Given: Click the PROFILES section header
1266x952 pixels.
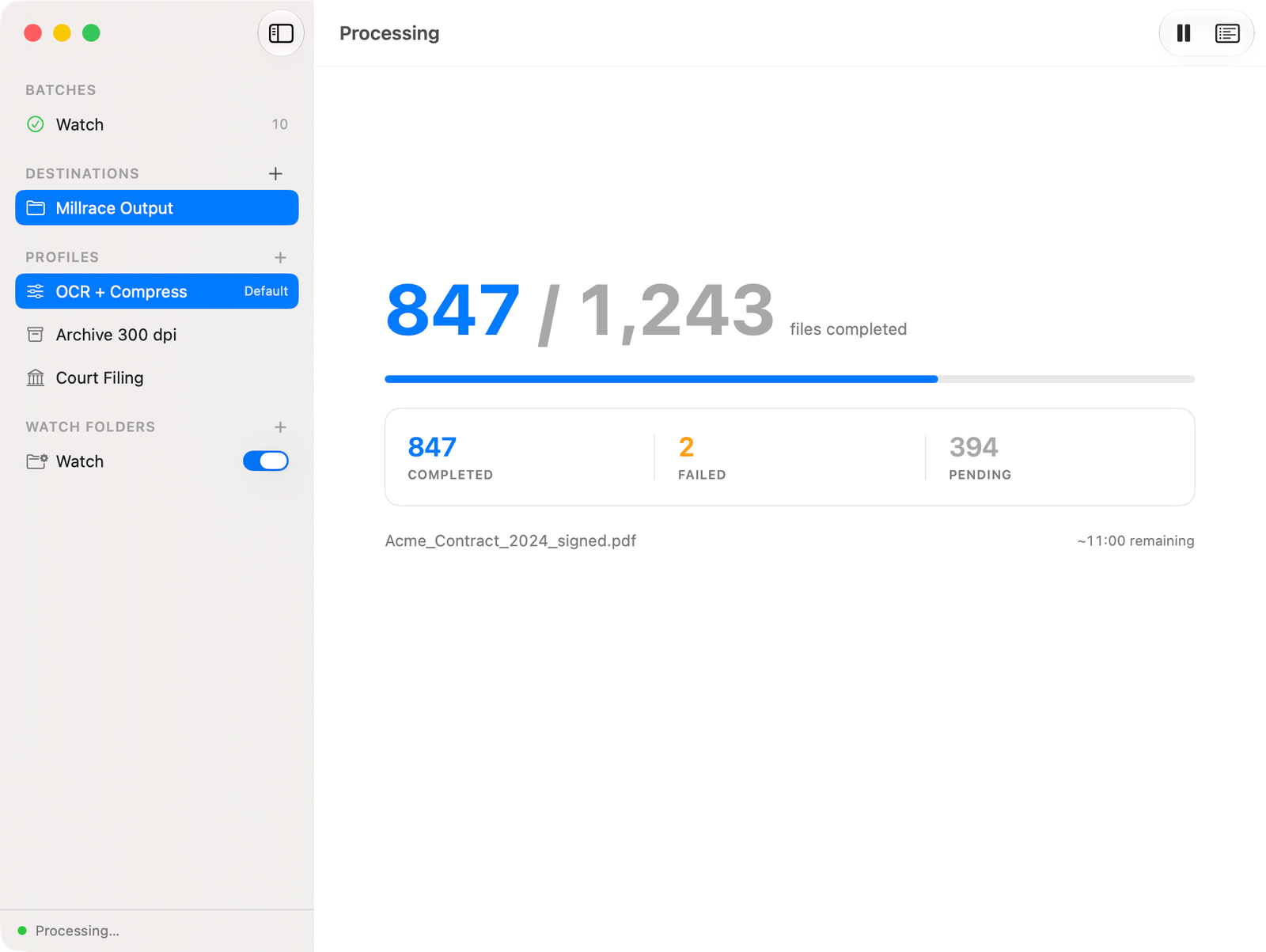Looking at the screenshot, I should tap(63, 257).
